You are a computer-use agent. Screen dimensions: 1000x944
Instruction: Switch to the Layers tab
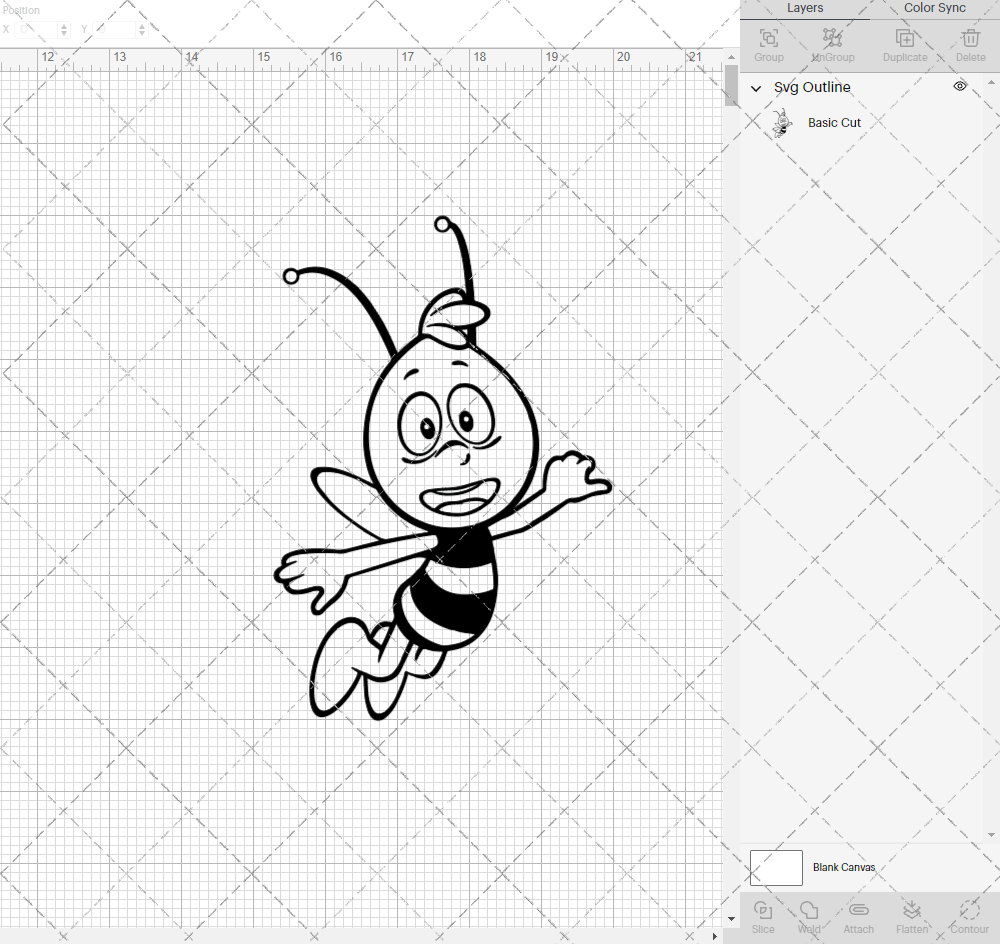tap(805, 8)
